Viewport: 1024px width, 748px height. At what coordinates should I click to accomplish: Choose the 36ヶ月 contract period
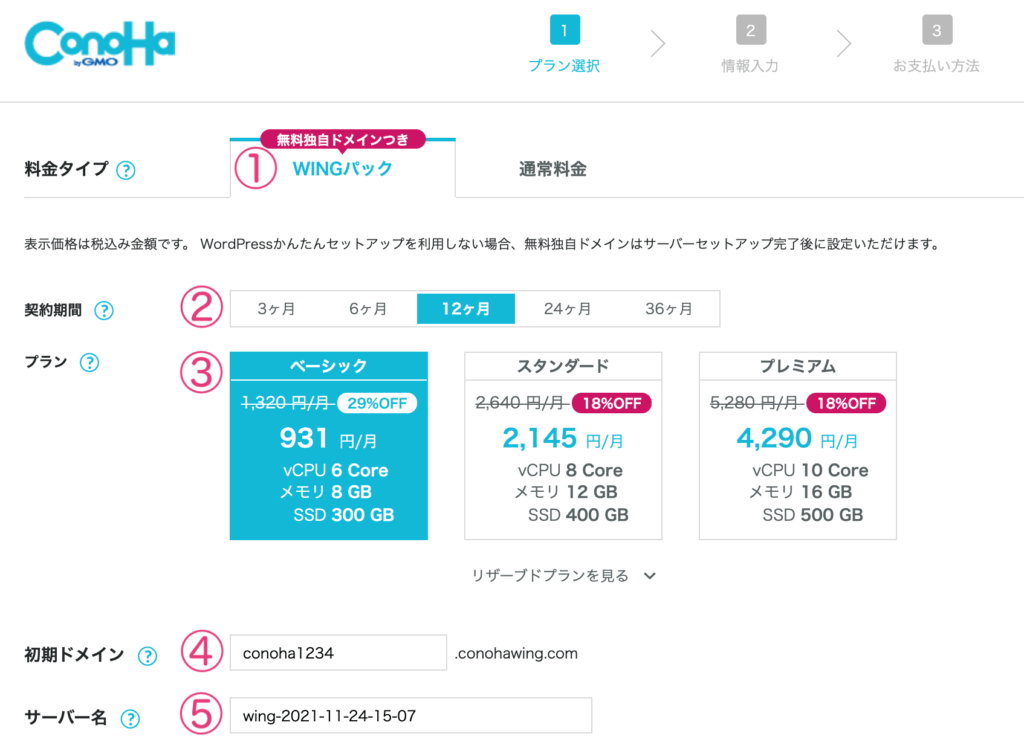tap(669, 308)
